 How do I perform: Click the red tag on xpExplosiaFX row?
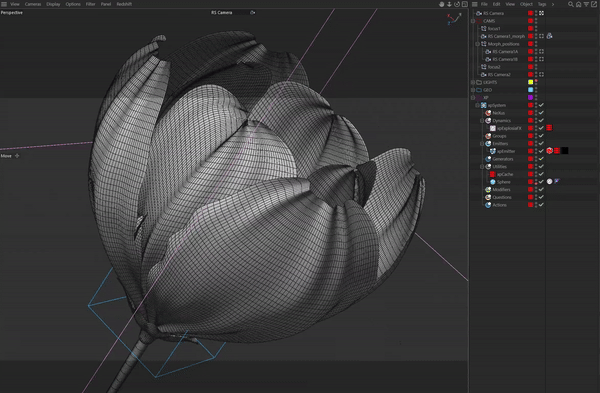[x=549, y=128]
